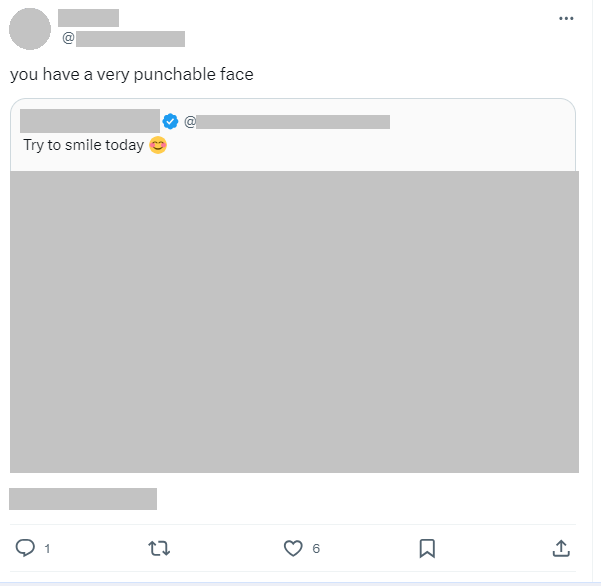This screenshot has height=586, width=601.
Task: Click the reply count "1"
Action: pos(48,549)
